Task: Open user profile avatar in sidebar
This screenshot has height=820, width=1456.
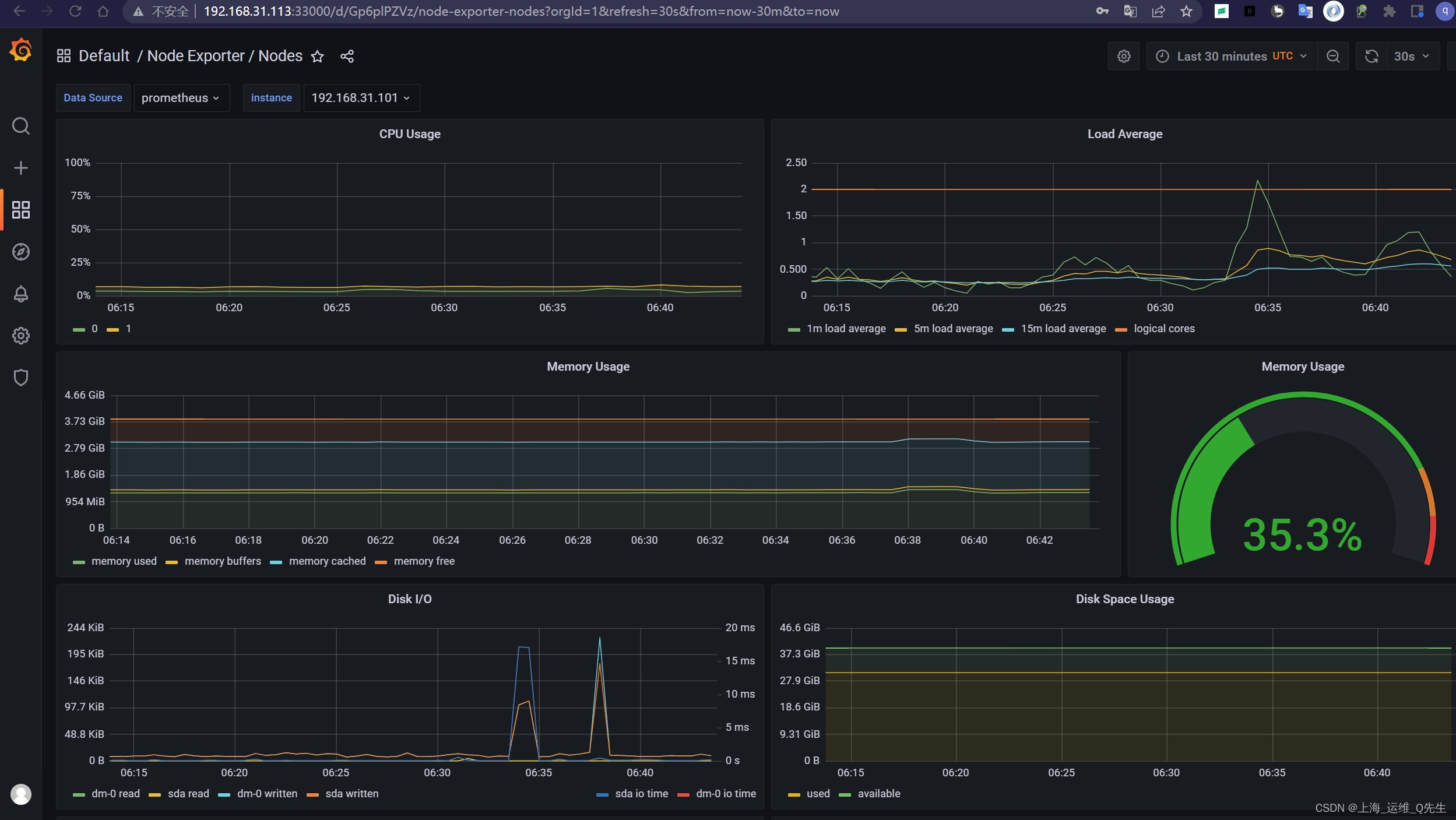Action: pyautogui.click(x=21, y=794)
